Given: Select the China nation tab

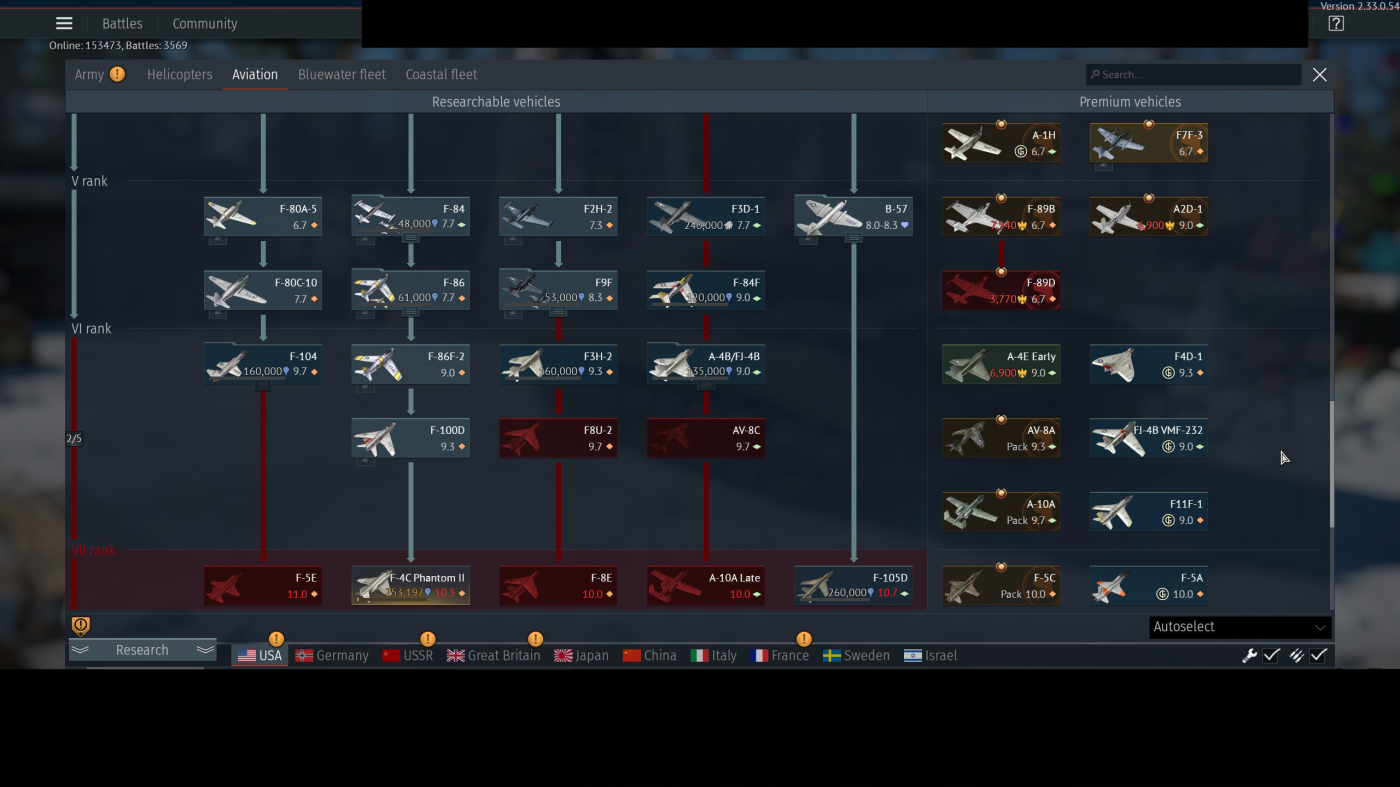Looking at the screenshot, I should pos(650,656).
